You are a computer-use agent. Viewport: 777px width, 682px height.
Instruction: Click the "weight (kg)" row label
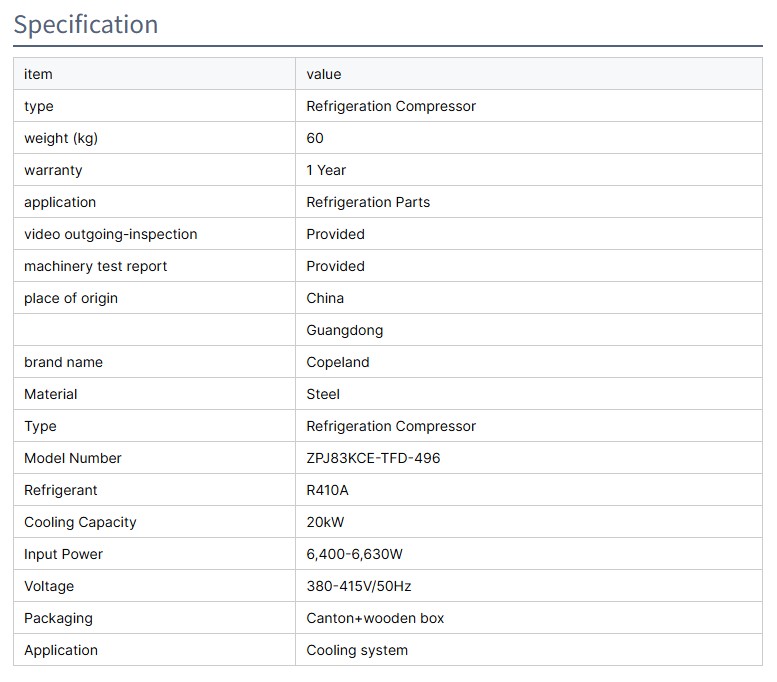coord(61,138)
